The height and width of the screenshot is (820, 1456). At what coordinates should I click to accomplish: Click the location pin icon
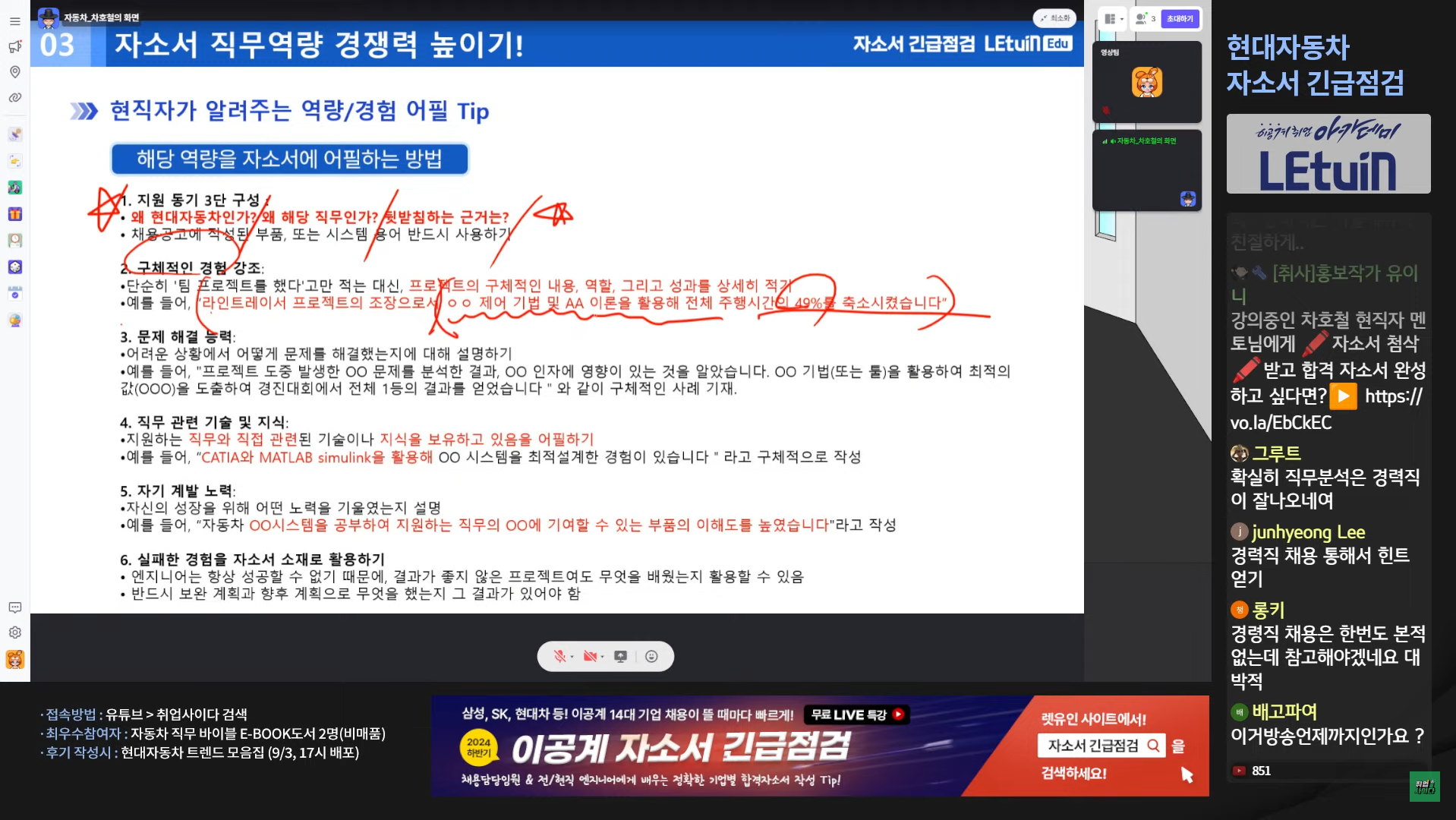point(14,72)
